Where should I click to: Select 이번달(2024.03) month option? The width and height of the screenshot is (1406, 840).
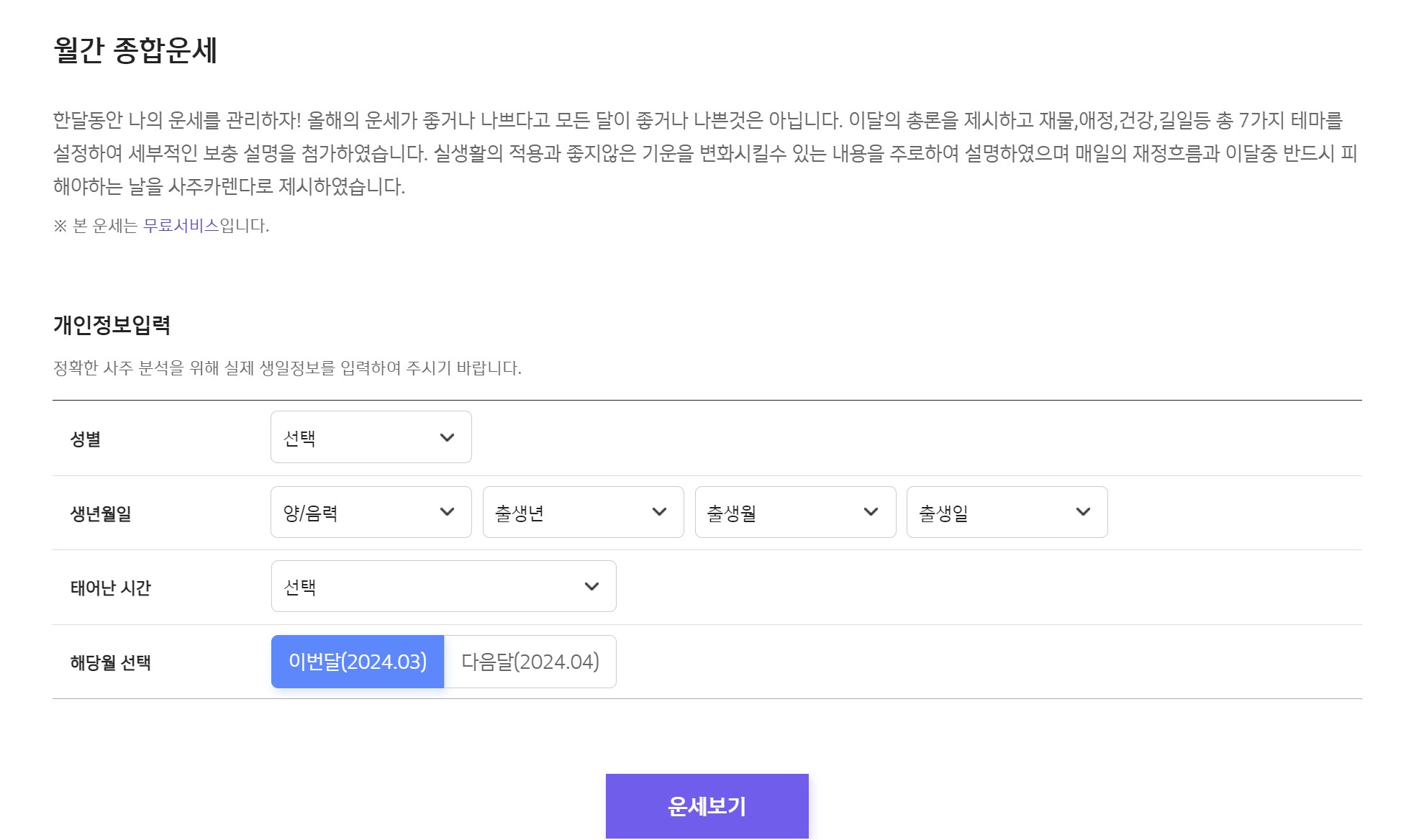coord(358,662)
